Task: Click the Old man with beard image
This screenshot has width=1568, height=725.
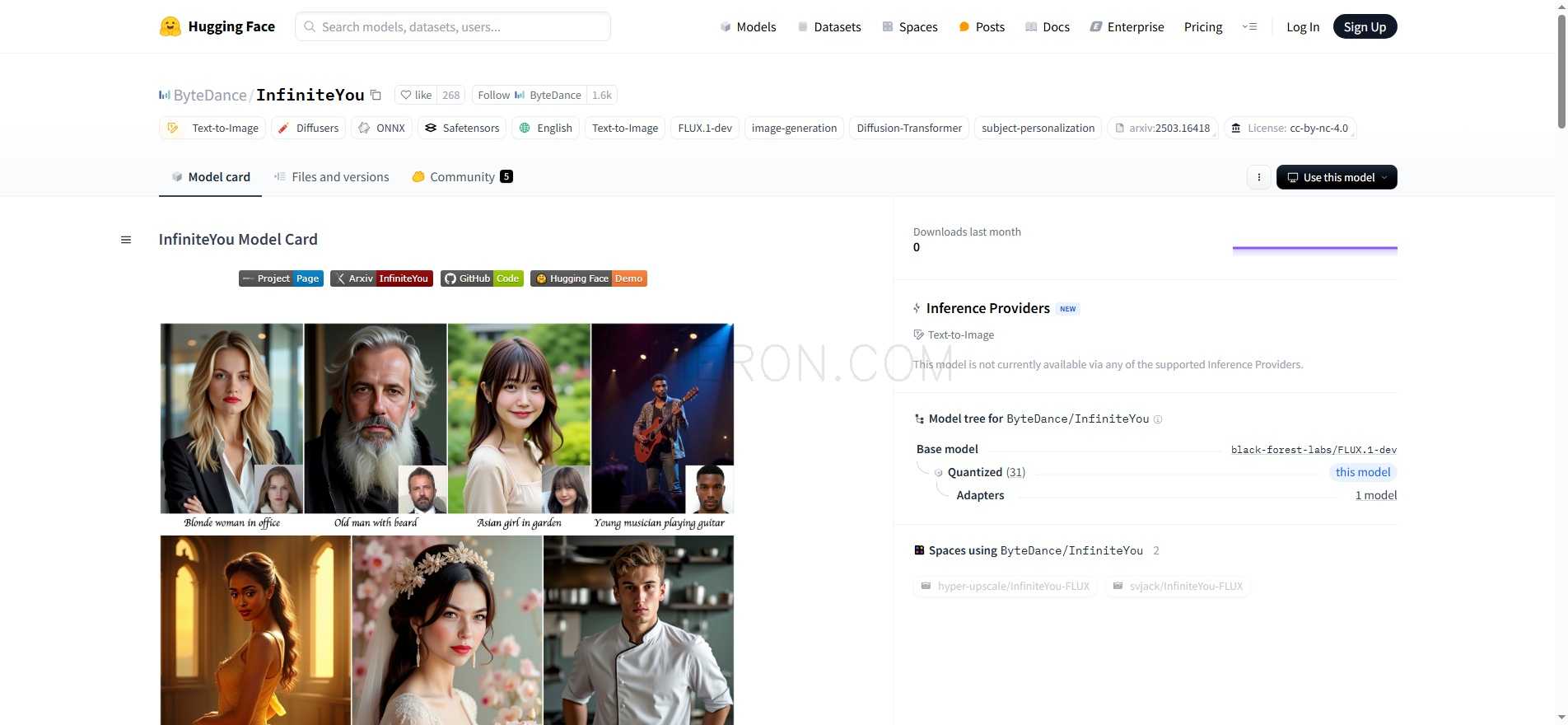Action: pos(376,419)
